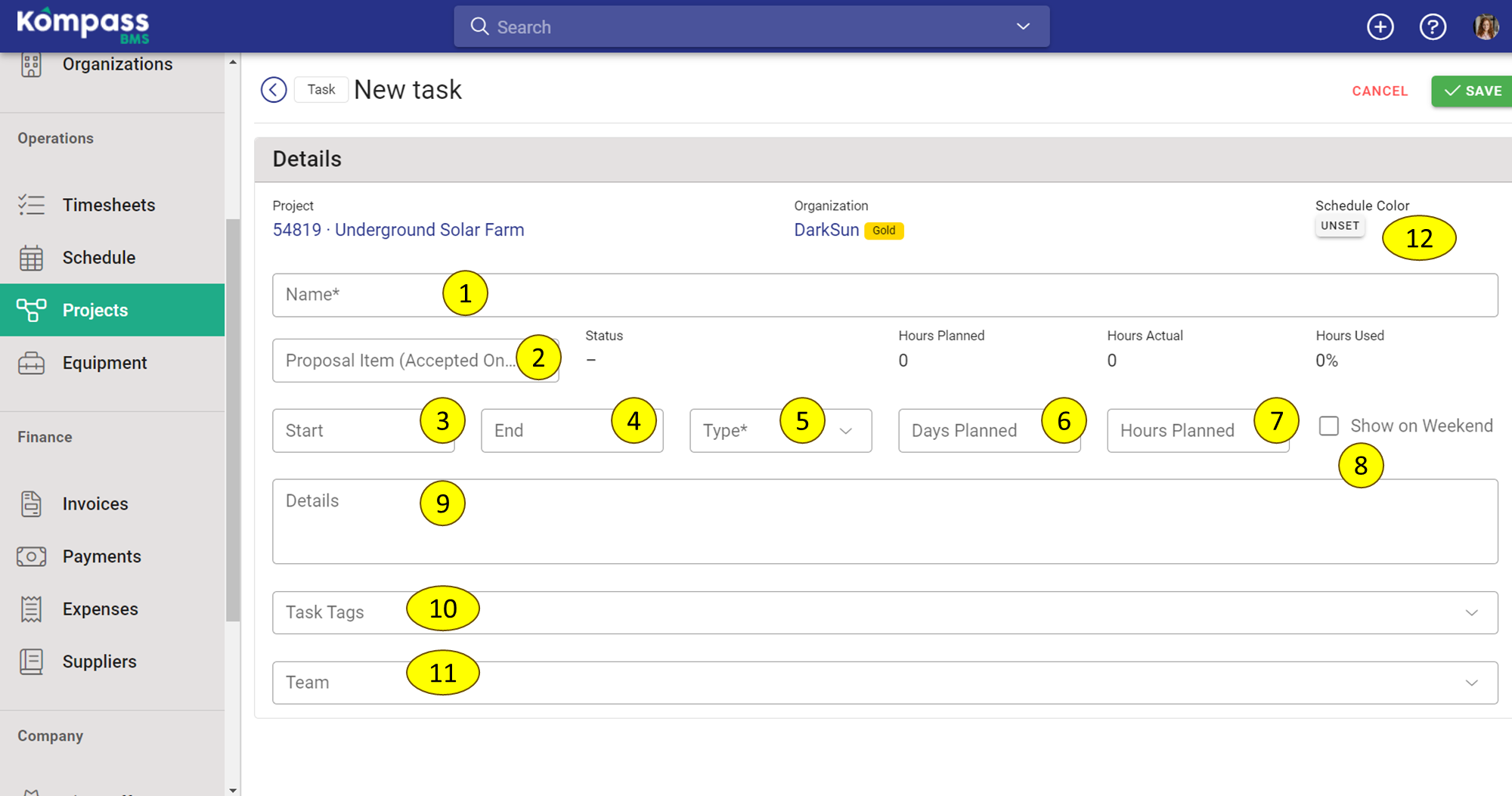
Task: Select the Equipment icon
Action: (31, 362)
